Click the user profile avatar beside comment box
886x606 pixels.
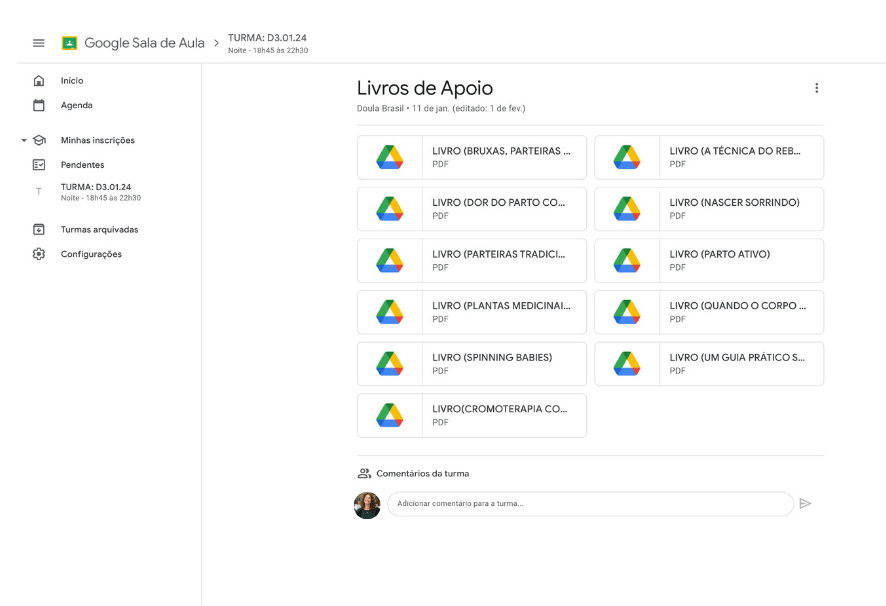click(x=367, y=505)
